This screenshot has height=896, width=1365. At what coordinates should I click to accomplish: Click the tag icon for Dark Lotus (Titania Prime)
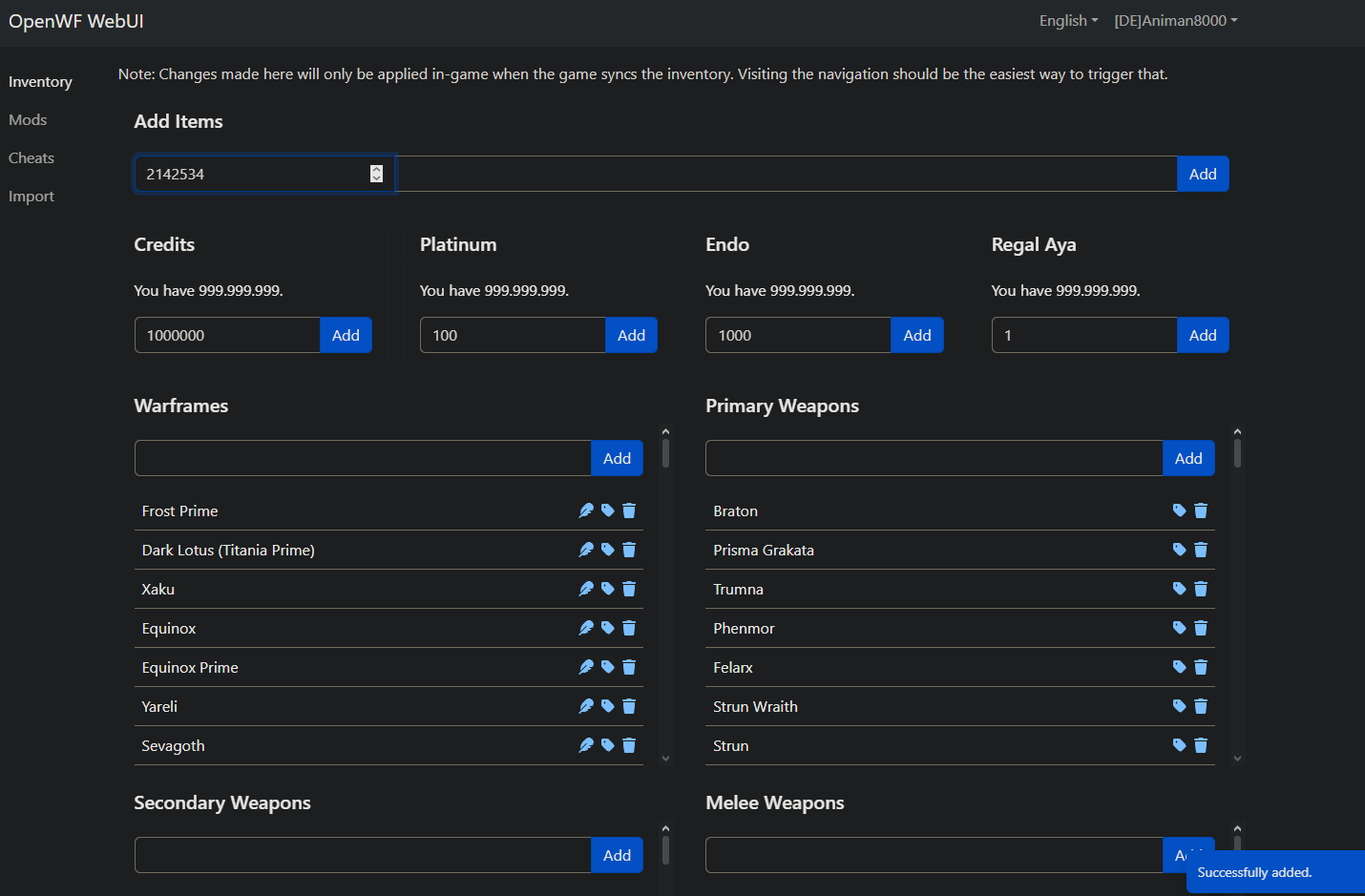(608, 550)
